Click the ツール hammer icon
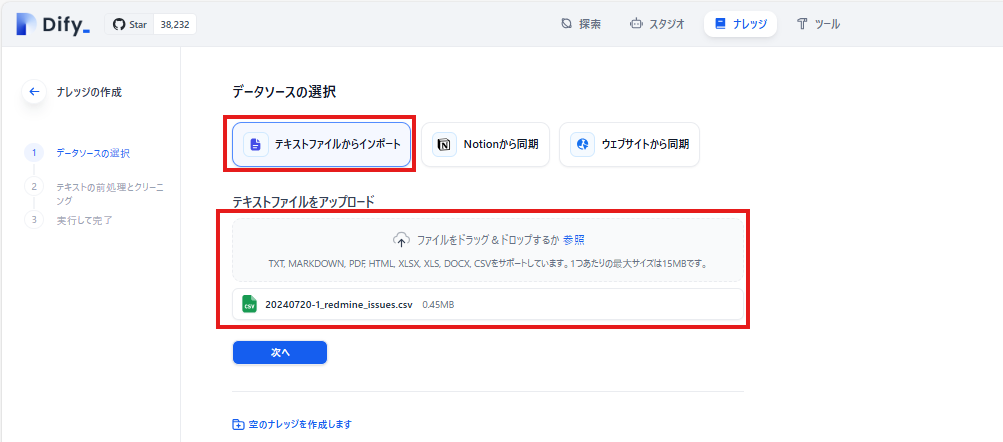The image size is (1003, 442). tap(802, 24)
